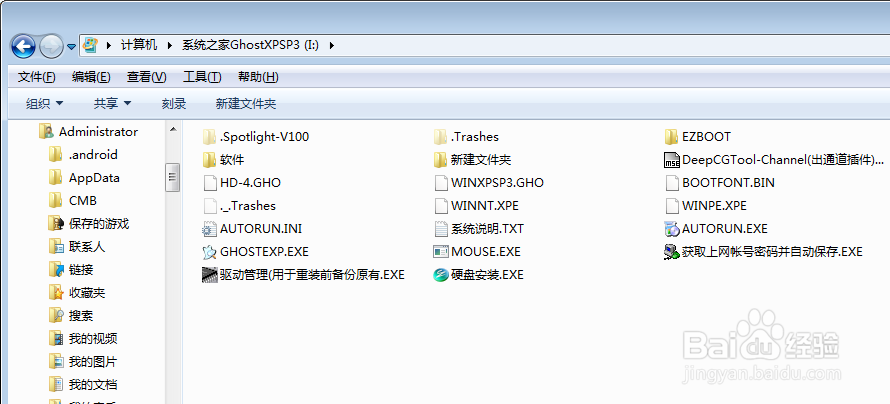Open the 帮助(H) menu
Screen dimensions: 890x404
258,77
